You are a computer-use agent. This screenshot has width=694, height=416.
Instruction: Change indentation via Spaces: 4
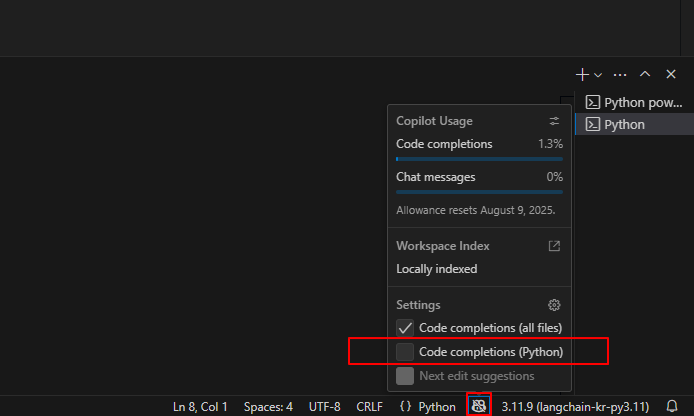click(x=268, y=406)
